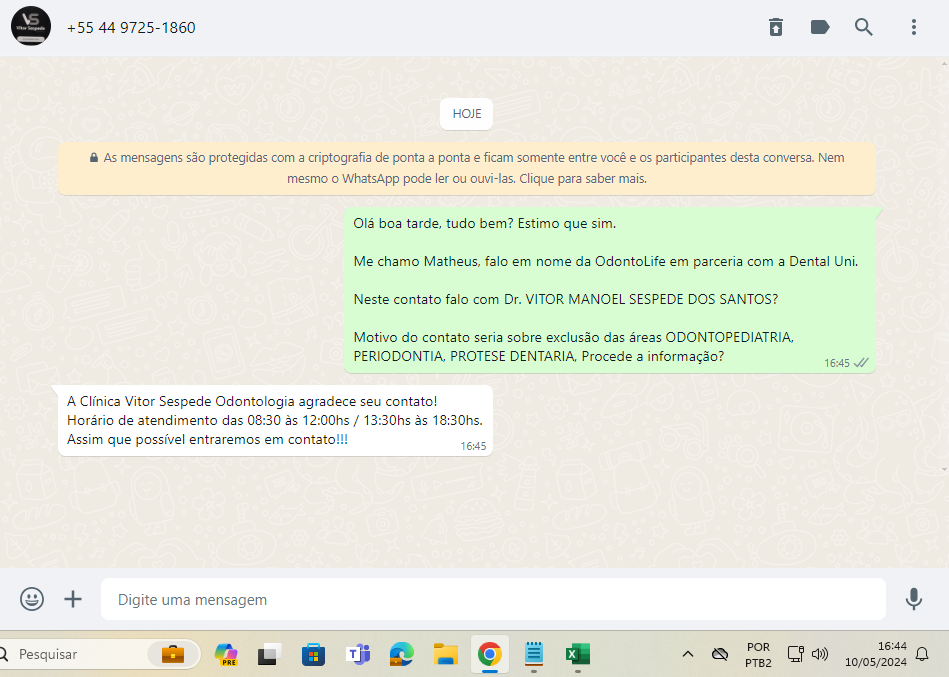The height and width of the screenshot is (677, 949).
Task: Open contact info for +55 44 9725-1860
Action: point(131,28)
